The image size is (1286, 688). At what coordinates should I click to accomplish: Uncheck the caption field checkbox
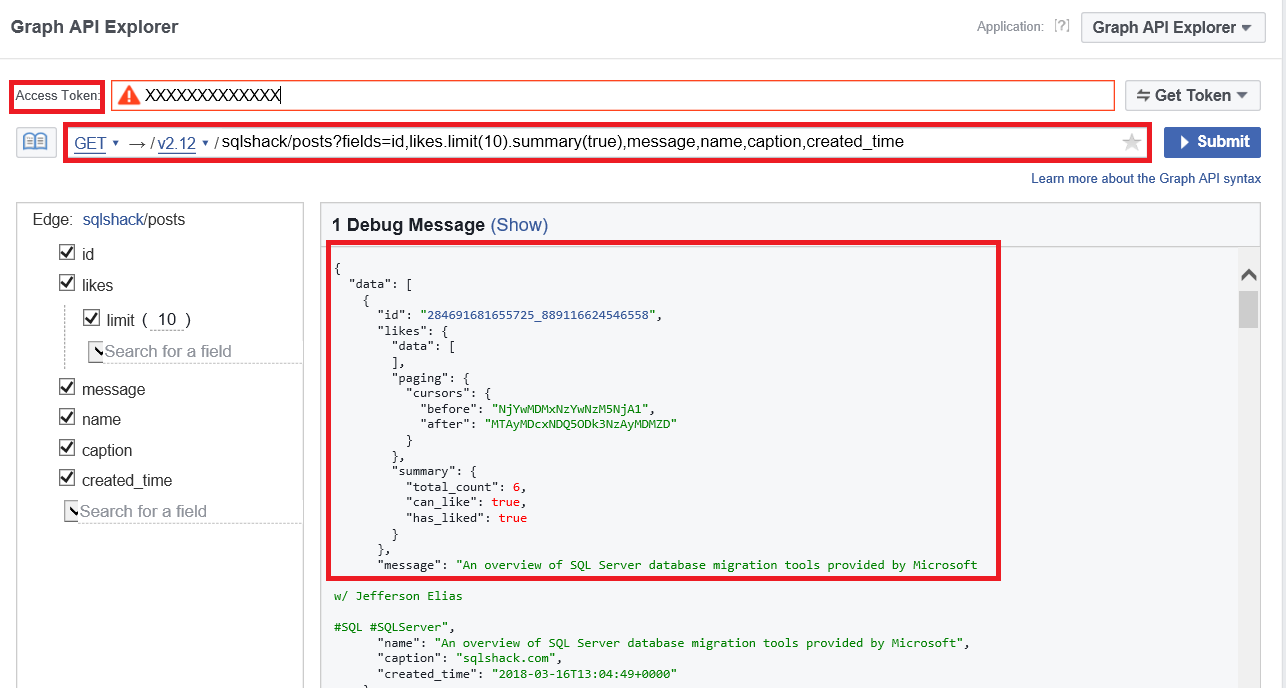[x=68, y=449]
